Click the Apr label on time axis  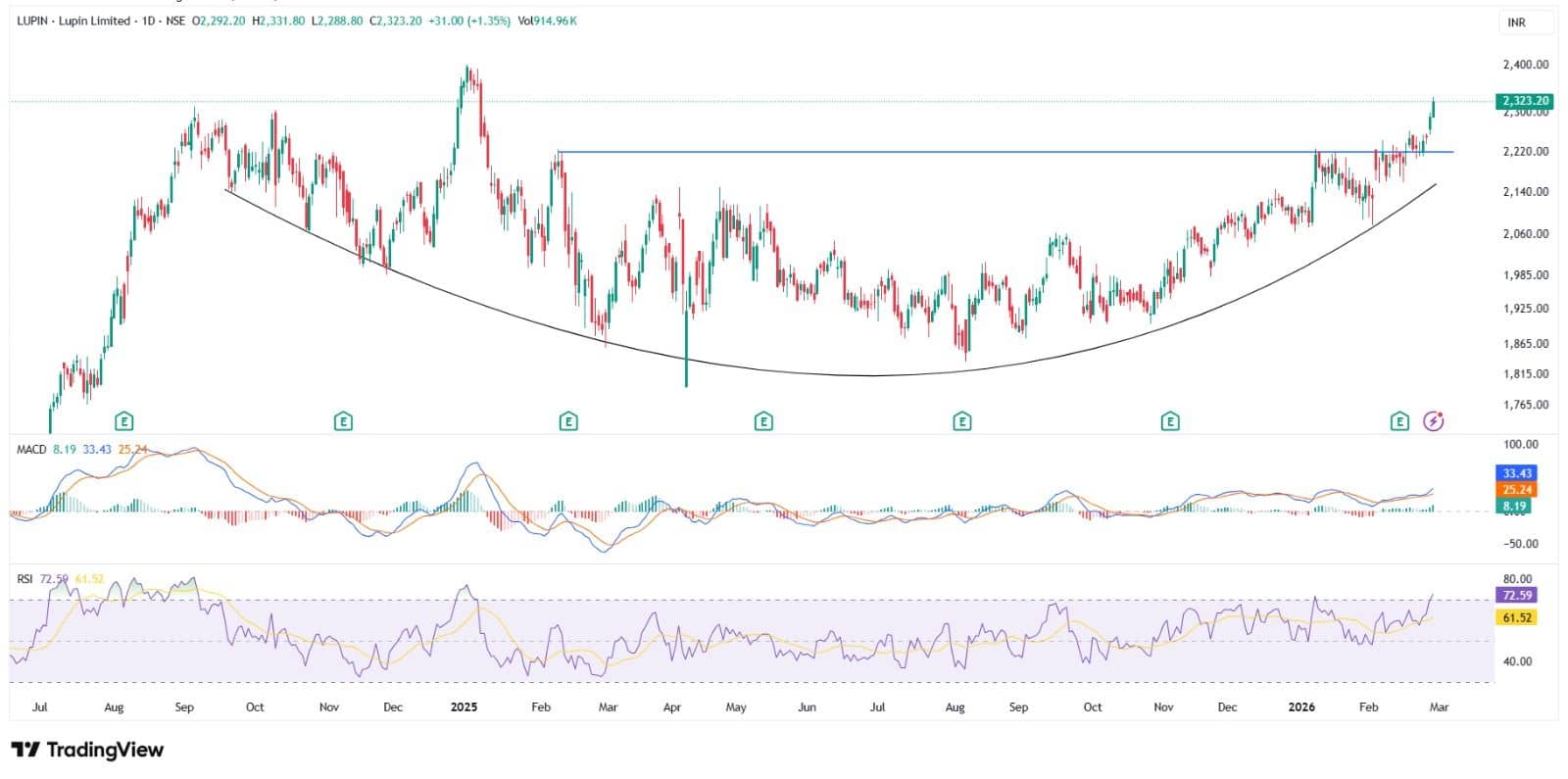[672, 706]
